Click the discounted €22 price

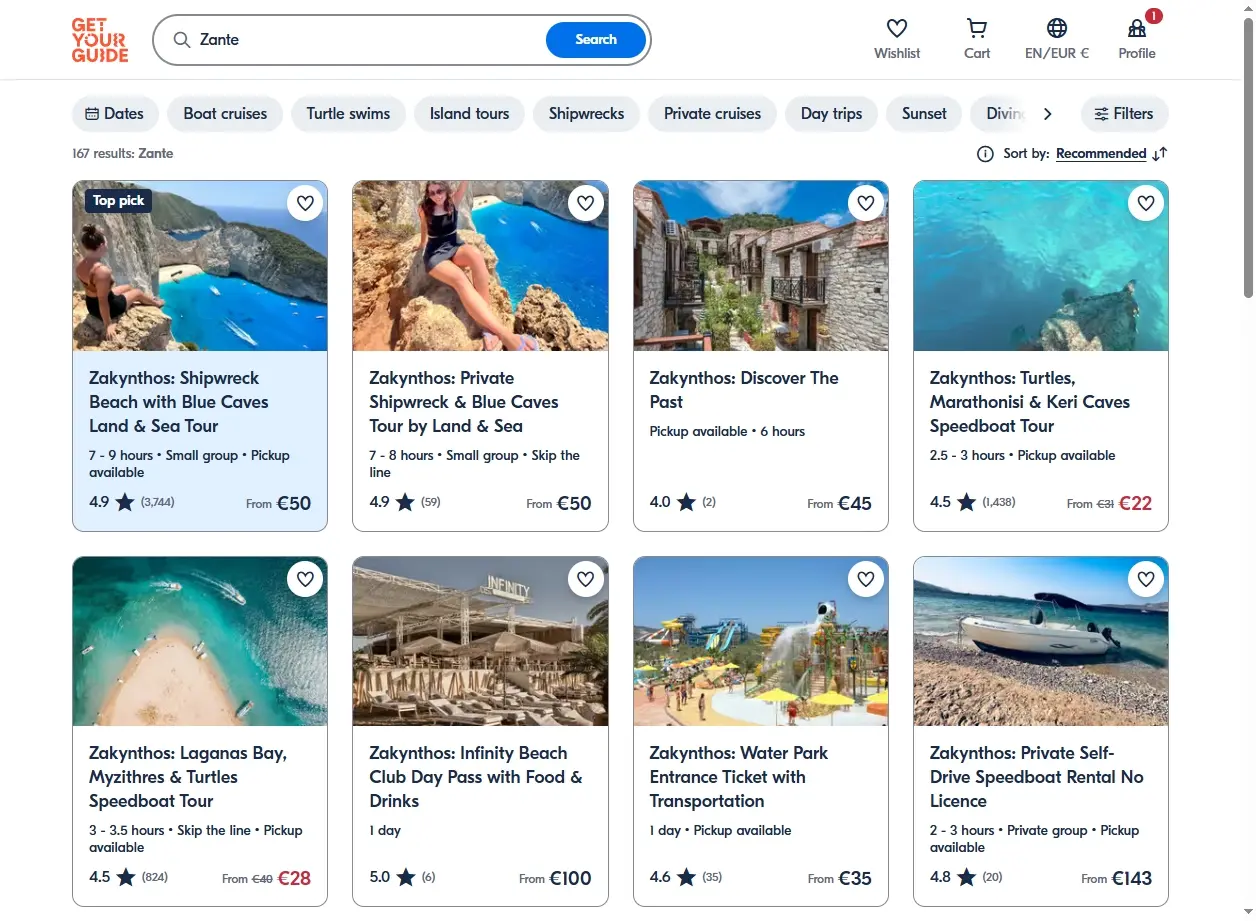point(1135,503)
